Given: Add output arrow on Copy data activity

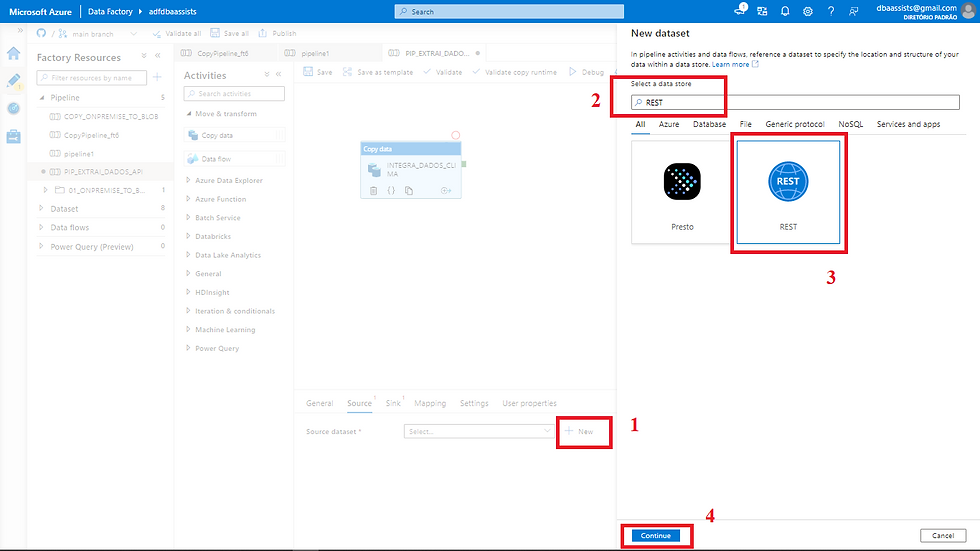Looking at the screenshot, I should (x=446, y=191).
